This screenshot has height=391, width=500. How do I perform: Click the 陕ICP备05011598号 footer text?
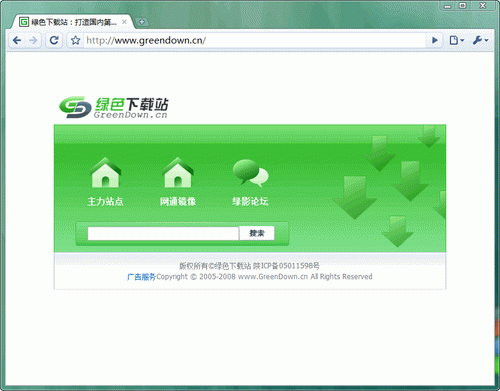[286, 266]
